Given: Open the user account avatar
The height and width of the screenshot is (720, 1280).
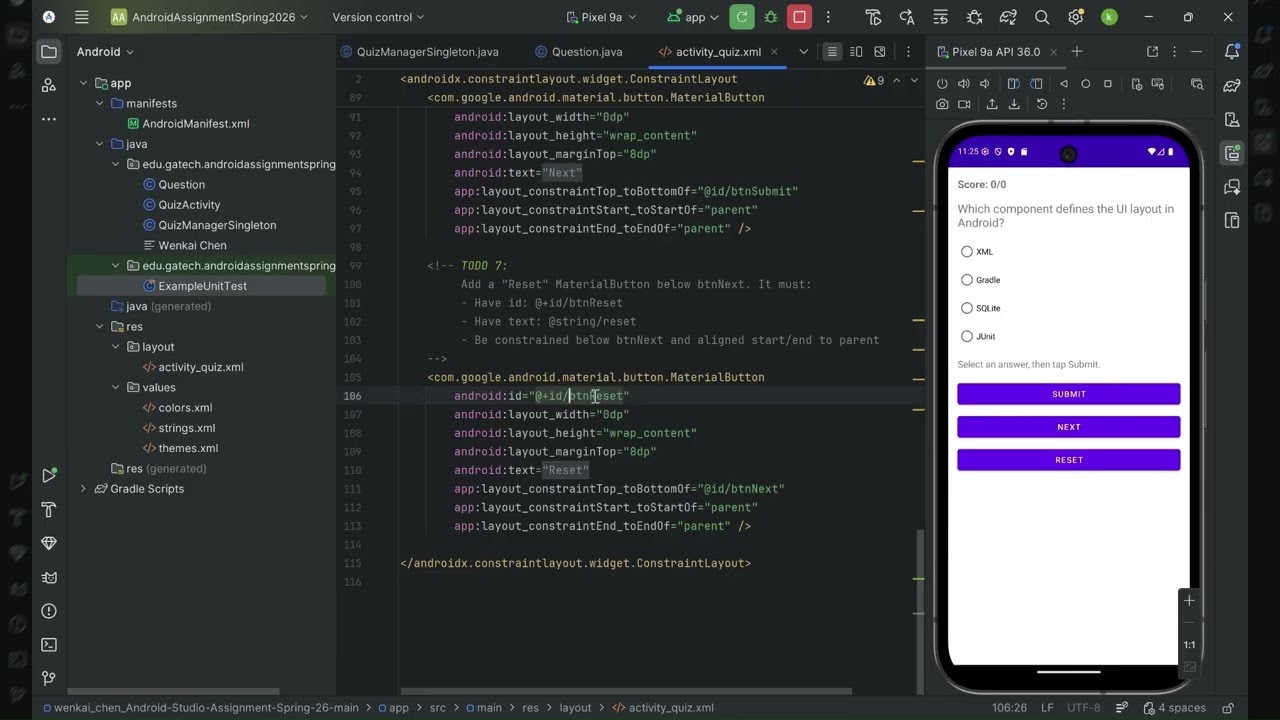Looking at the screenshot, I should click(1109, 17).
